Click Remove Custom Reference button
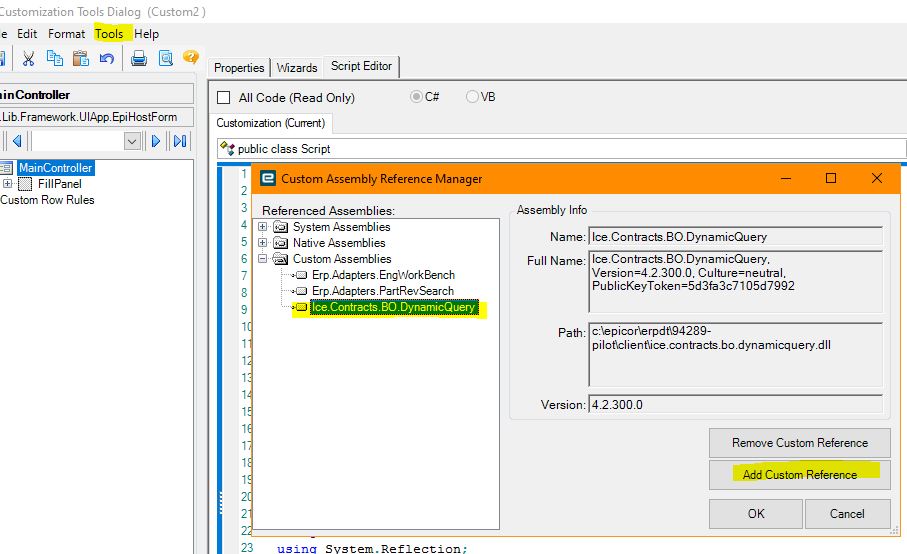 pyautogui.click(x=799, y=443)
